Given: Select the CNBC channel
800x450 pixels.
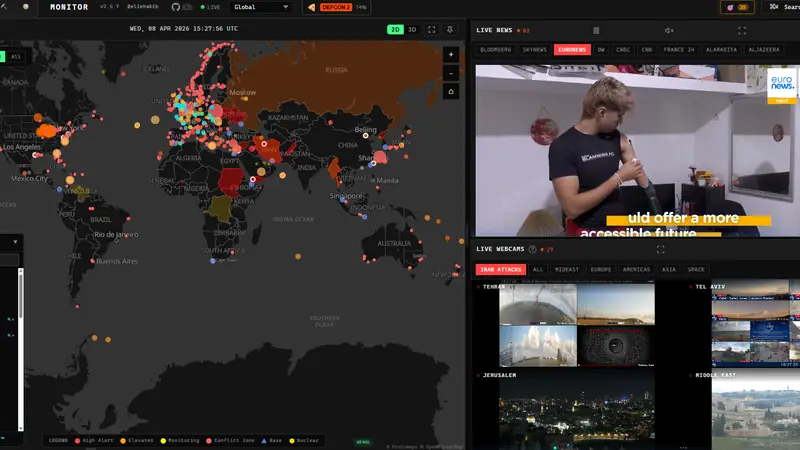Looking at the screenshot, I should 622,49.
